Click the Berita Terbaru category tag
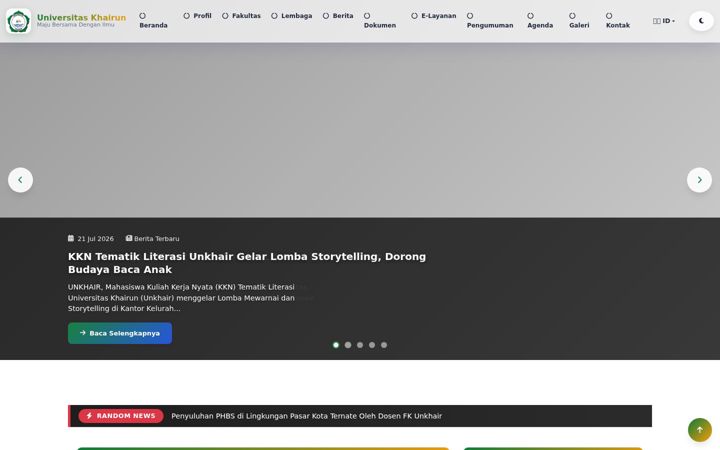This screenshot has height=450, width=720. tap(152, 238)
